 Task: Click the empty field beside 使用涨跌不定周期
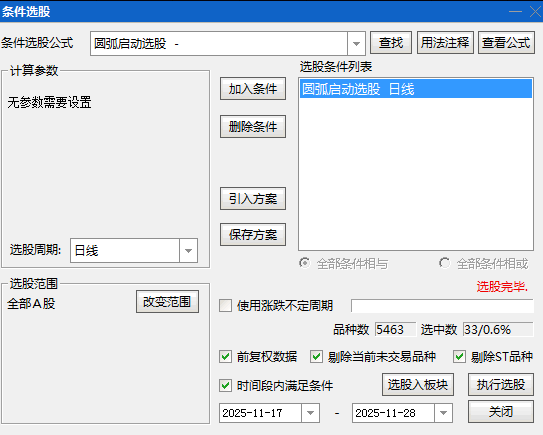[442, 306]
